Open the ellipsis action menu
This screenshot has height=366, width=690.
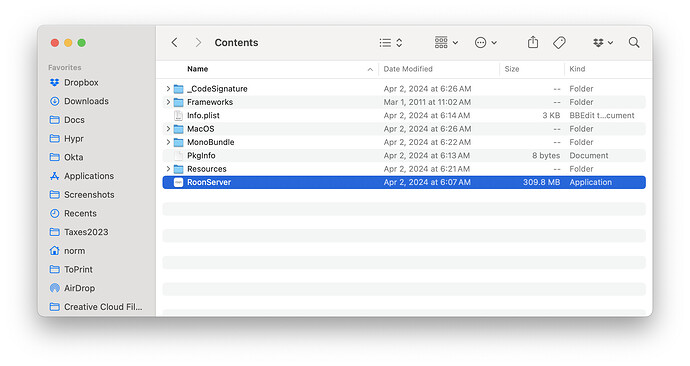pos(486,43)
